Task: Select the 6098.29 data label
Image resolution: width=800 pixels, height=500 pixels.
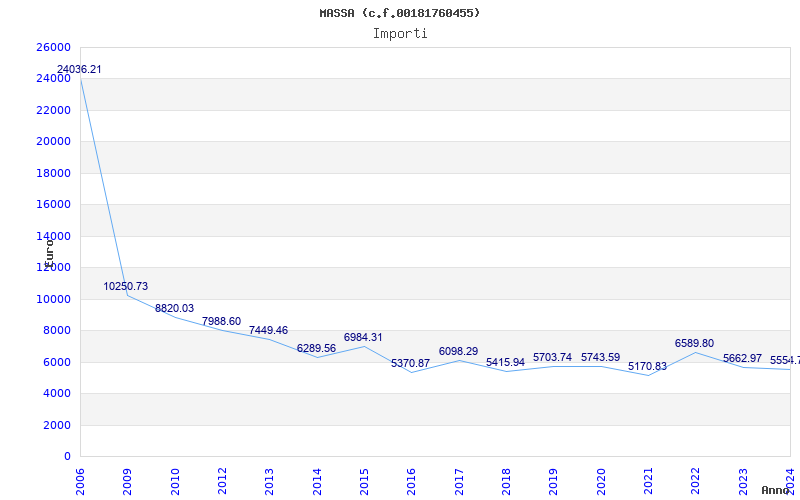Action: click(x=458, y=351)
